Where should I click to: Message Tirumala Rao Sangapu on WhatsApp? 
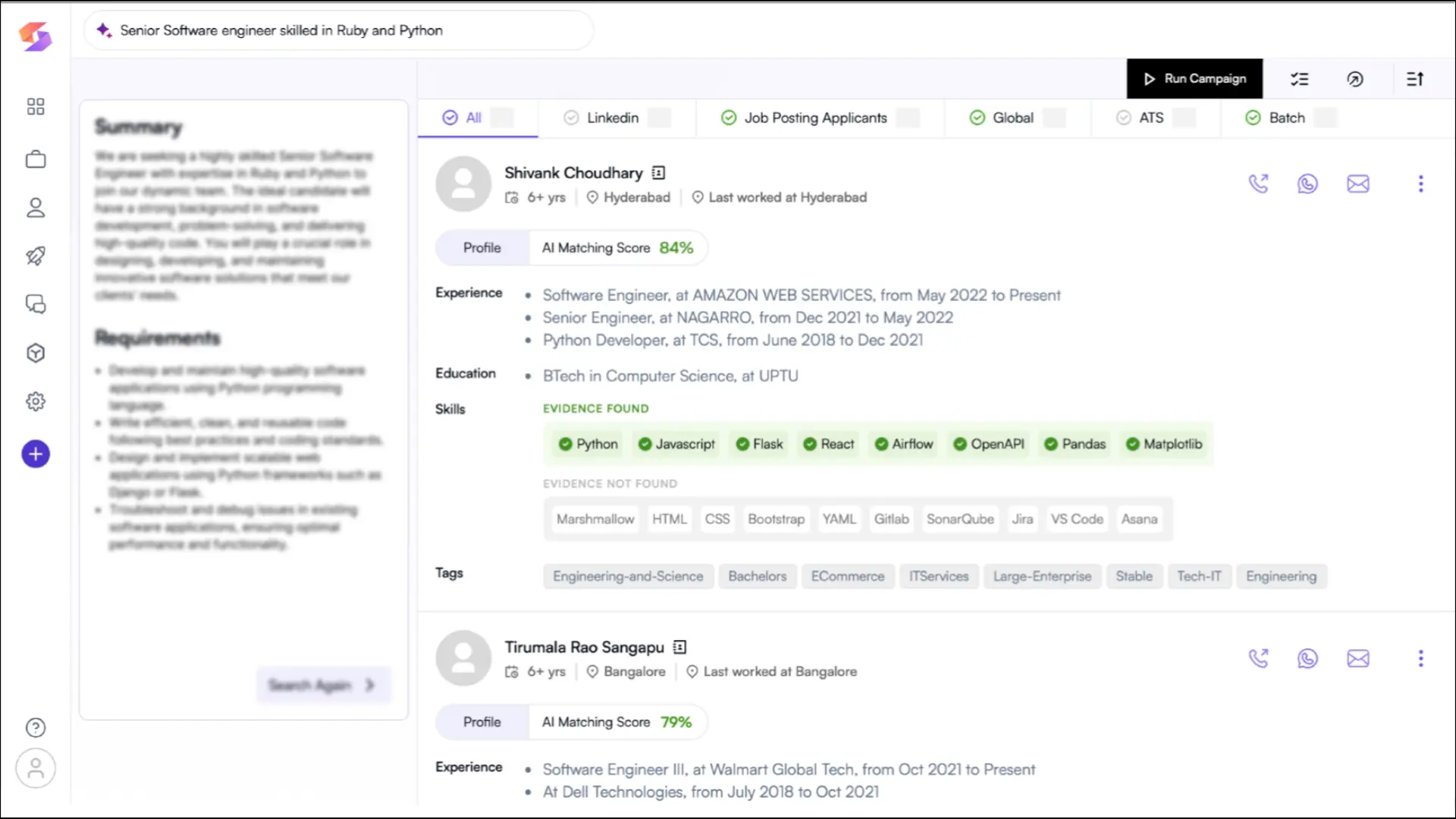pos(1308,658)
